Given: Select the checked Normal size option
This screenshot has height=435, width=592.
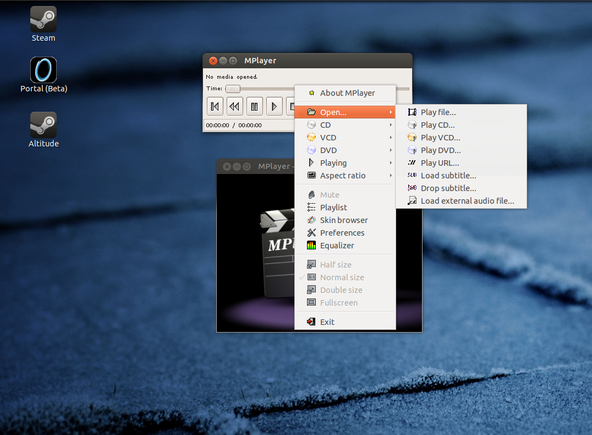Looking at the screenshot, I should 345,278.
